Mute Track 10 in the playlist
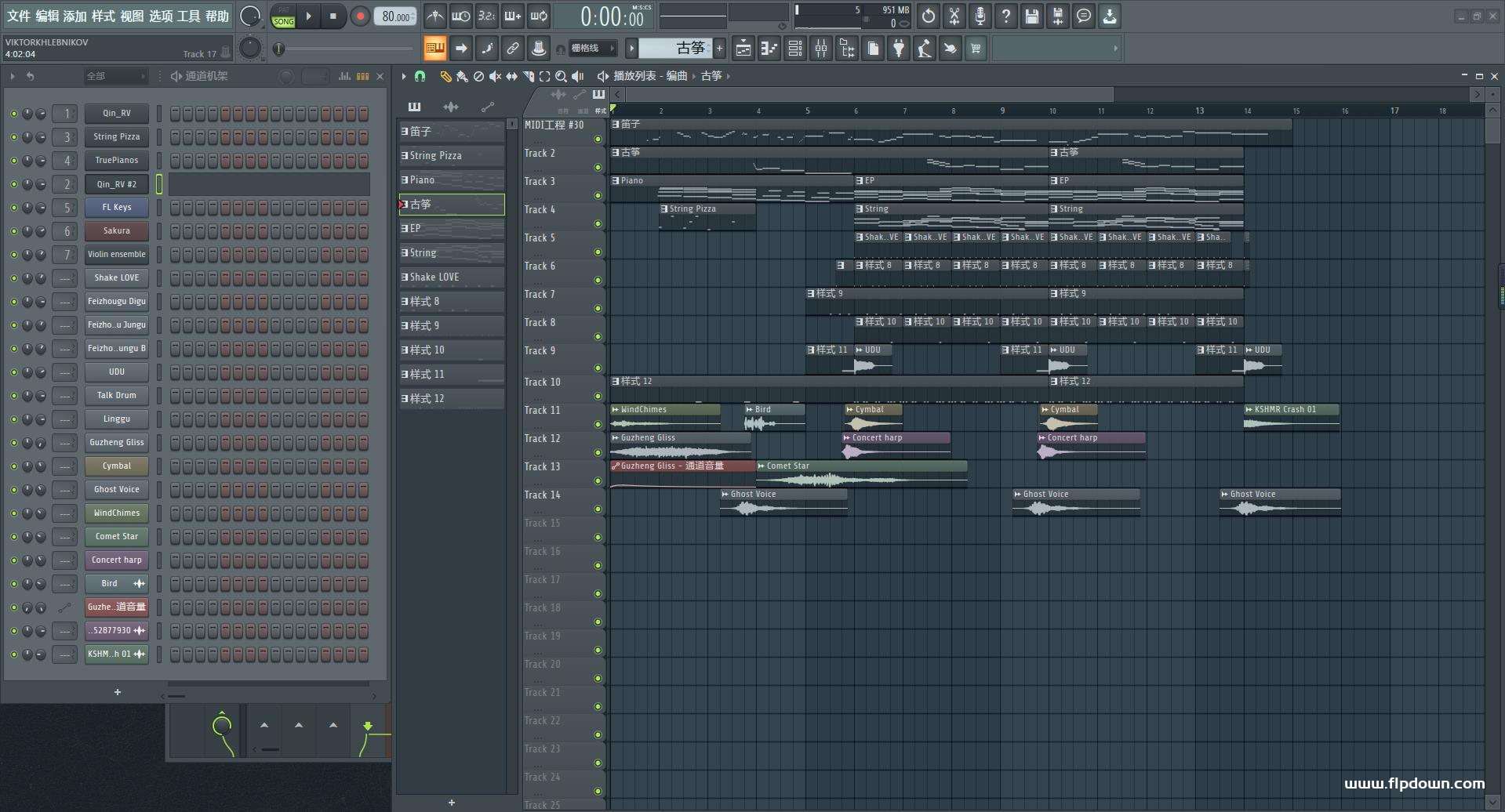This screenshot has width=1505, height=812. pyautogui.click(x=598, y=396)
